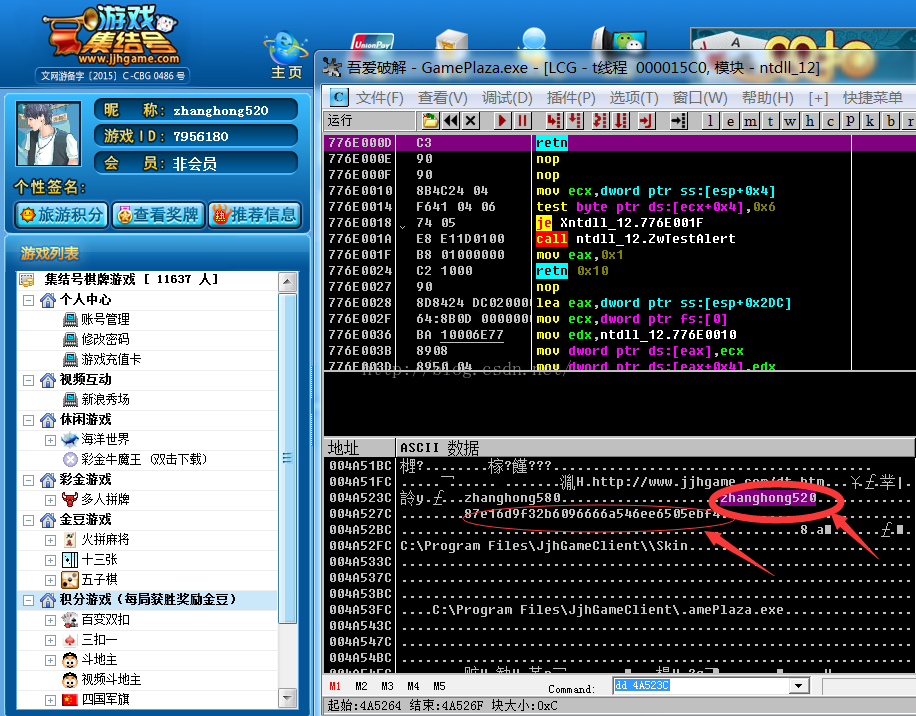Image resolution: width=916 pixels, height=716 pixels.
Task: Select the 'call ntdll_12.ZwTestAlert' disassembly line
Action: point(619,239)
